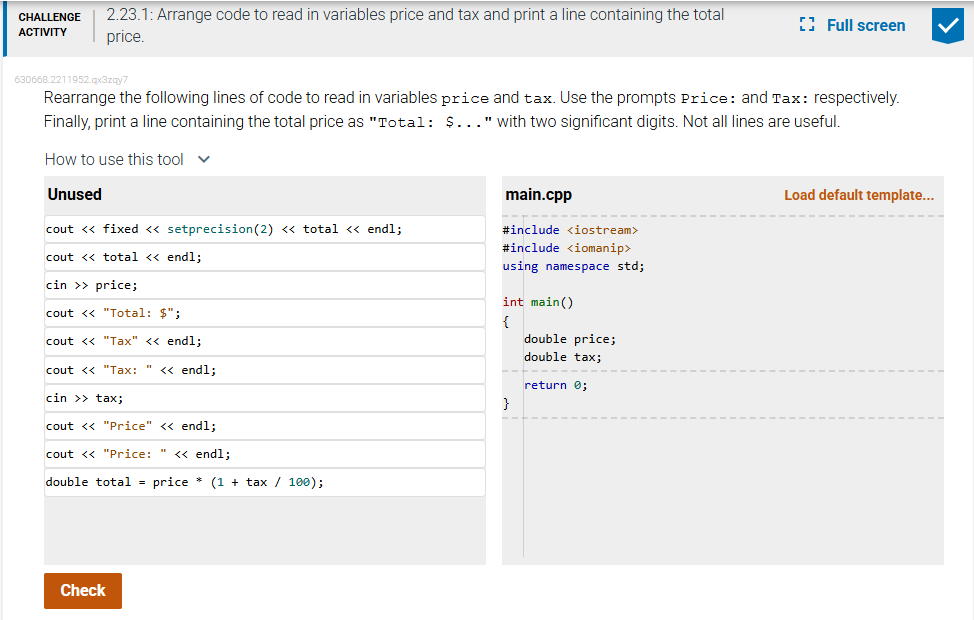Select the cout << total << endl; line

tap(265, 257)
